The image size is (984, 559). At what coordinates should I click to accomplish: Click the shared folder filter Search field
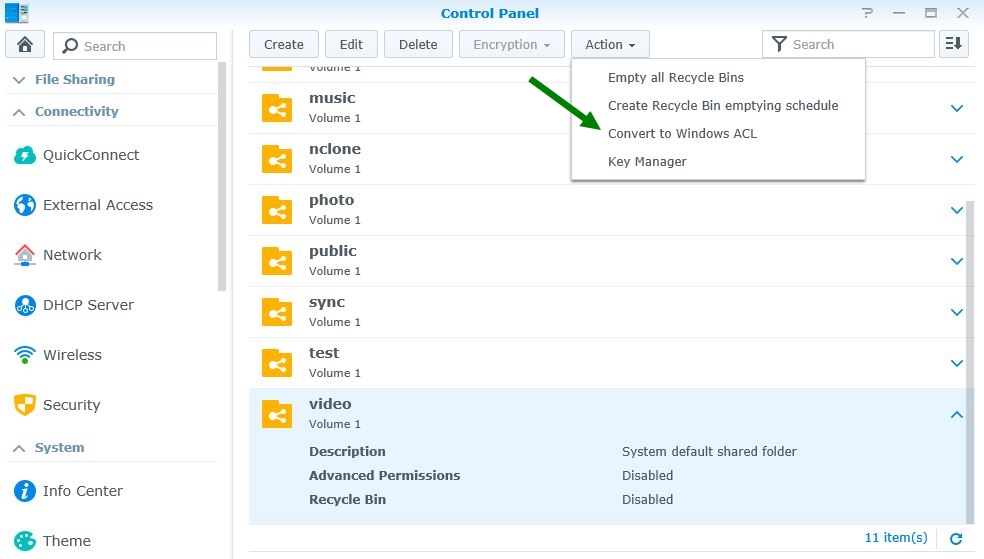[x=858, y=44]
